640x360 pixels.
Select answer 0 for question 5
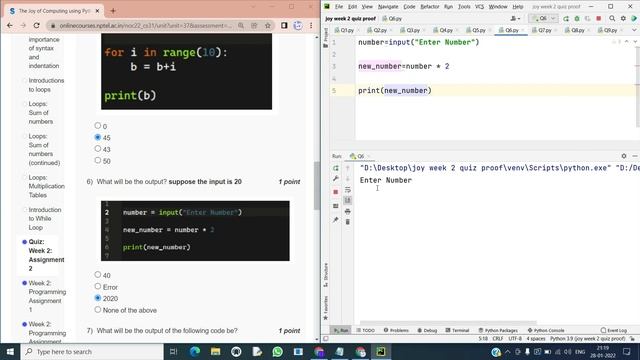98,126
